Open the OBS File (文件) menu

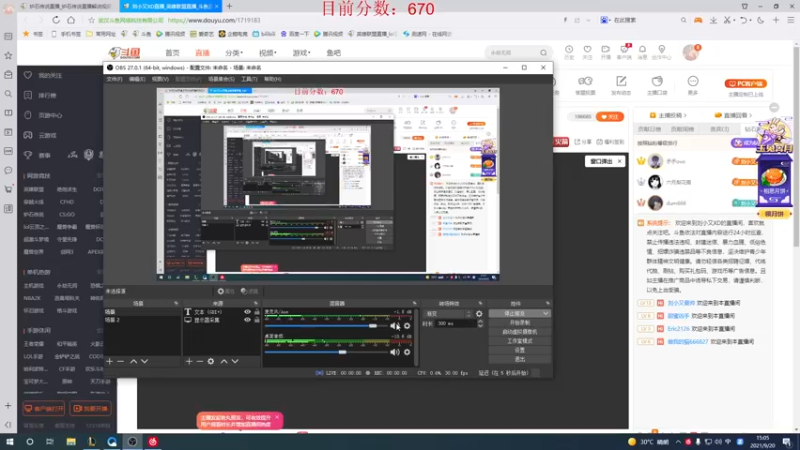pos(114,79)
